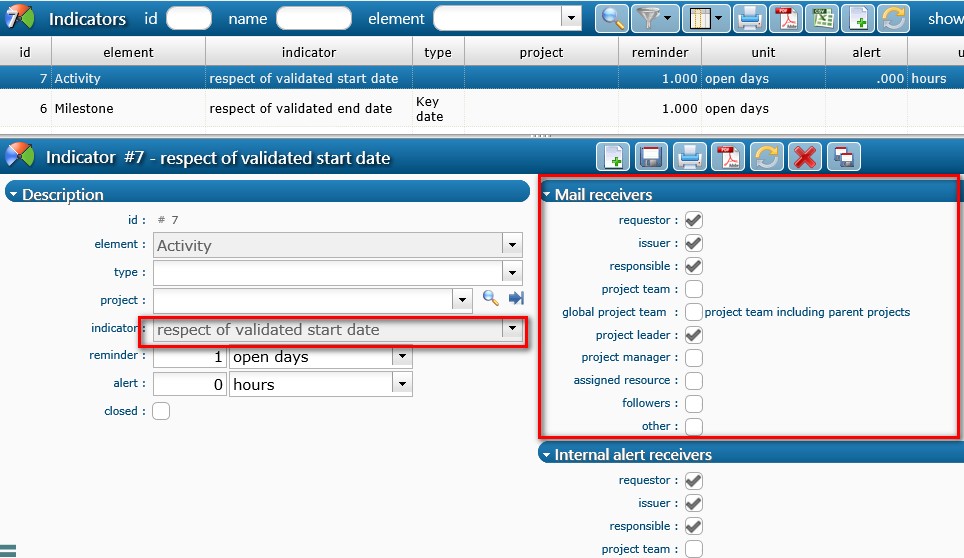Viewport: 964px width, 558px height.
Task: Go to project using the arrow icon
Action: pyautogui.click(x=516, y=298)
